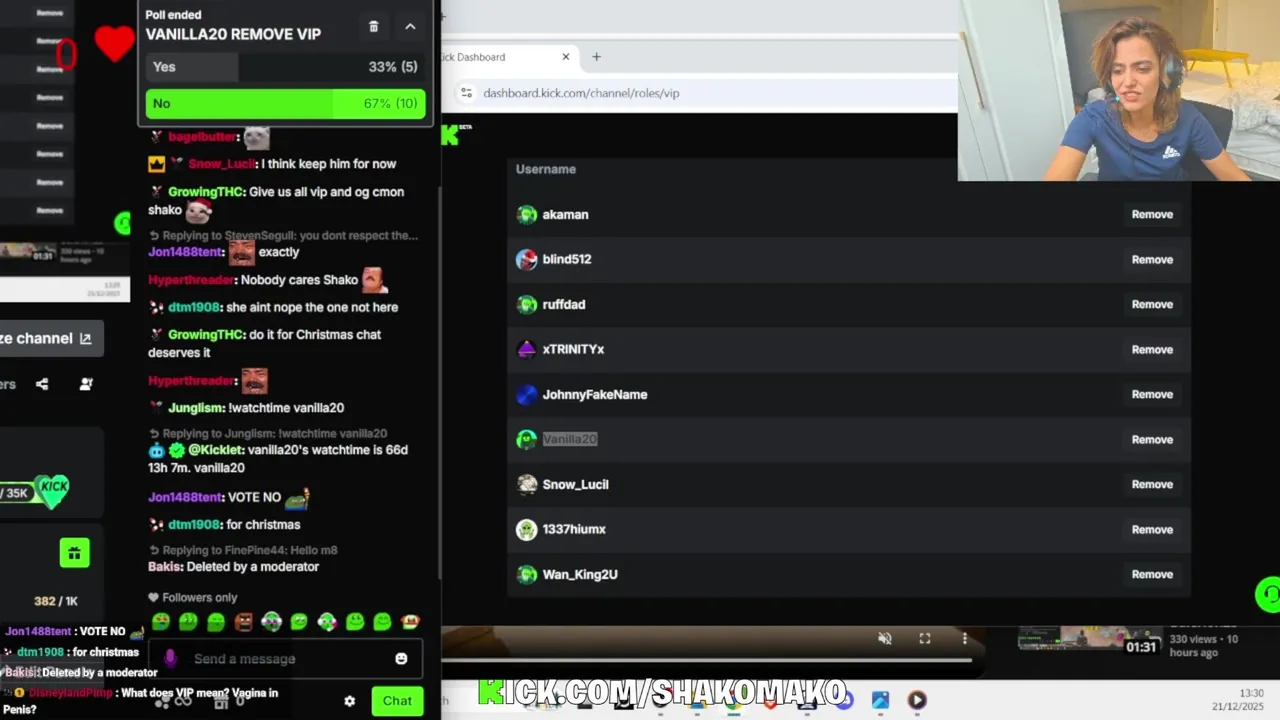The image size is (1280, 720).
Task: Click Snow_Lucil's avatar in the VIP list
Action: pyautogui.click(x=526, y=484)
